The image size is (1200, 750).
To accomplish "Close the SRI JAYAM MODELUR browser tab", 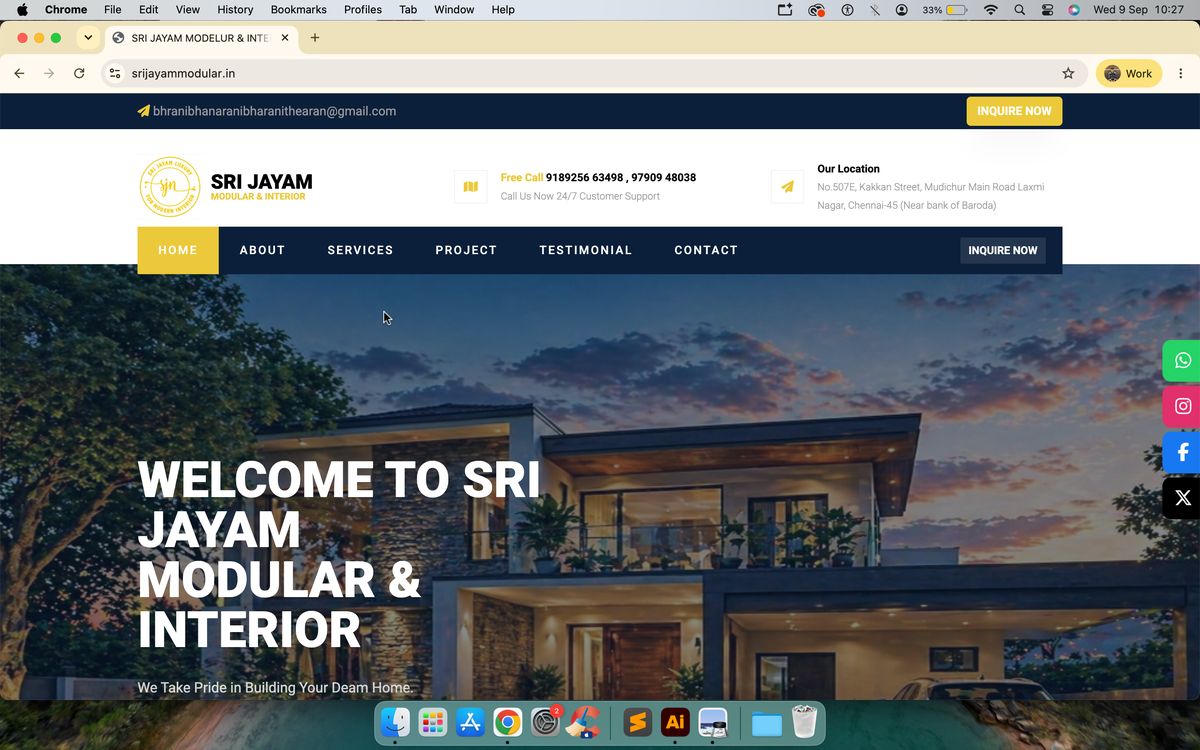I will click(285, 38).
